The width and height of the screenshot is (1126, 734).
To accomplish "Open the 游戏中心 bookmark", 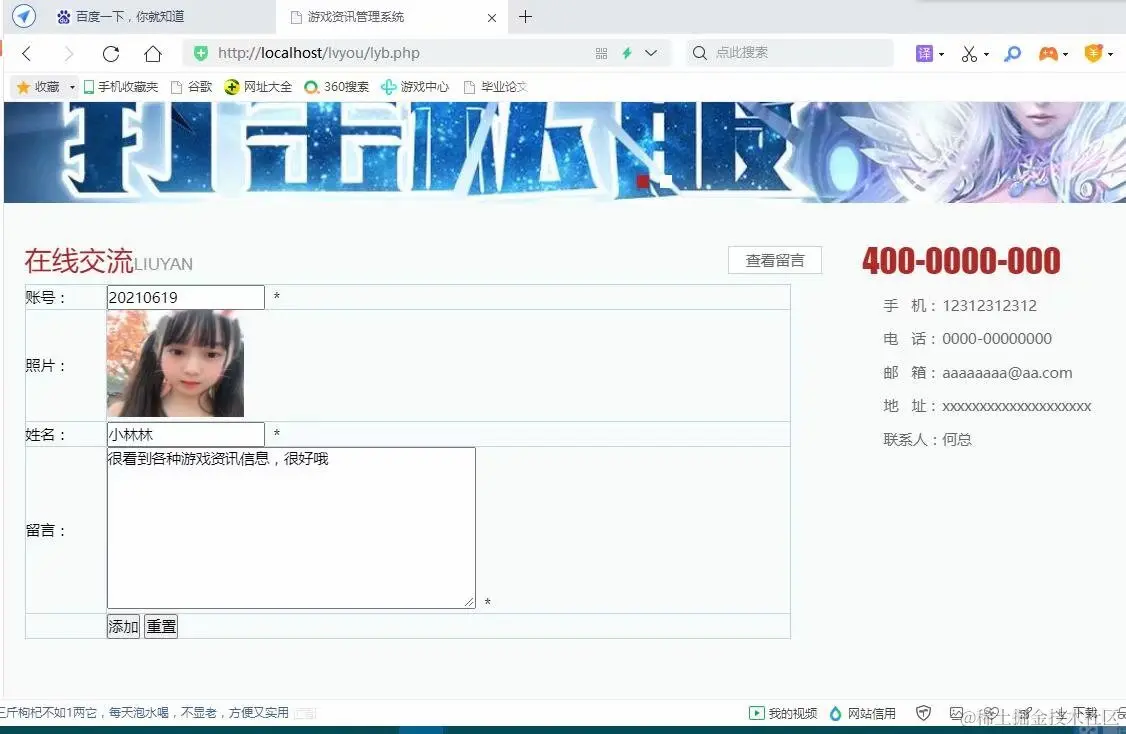I will tap(415, 87).
